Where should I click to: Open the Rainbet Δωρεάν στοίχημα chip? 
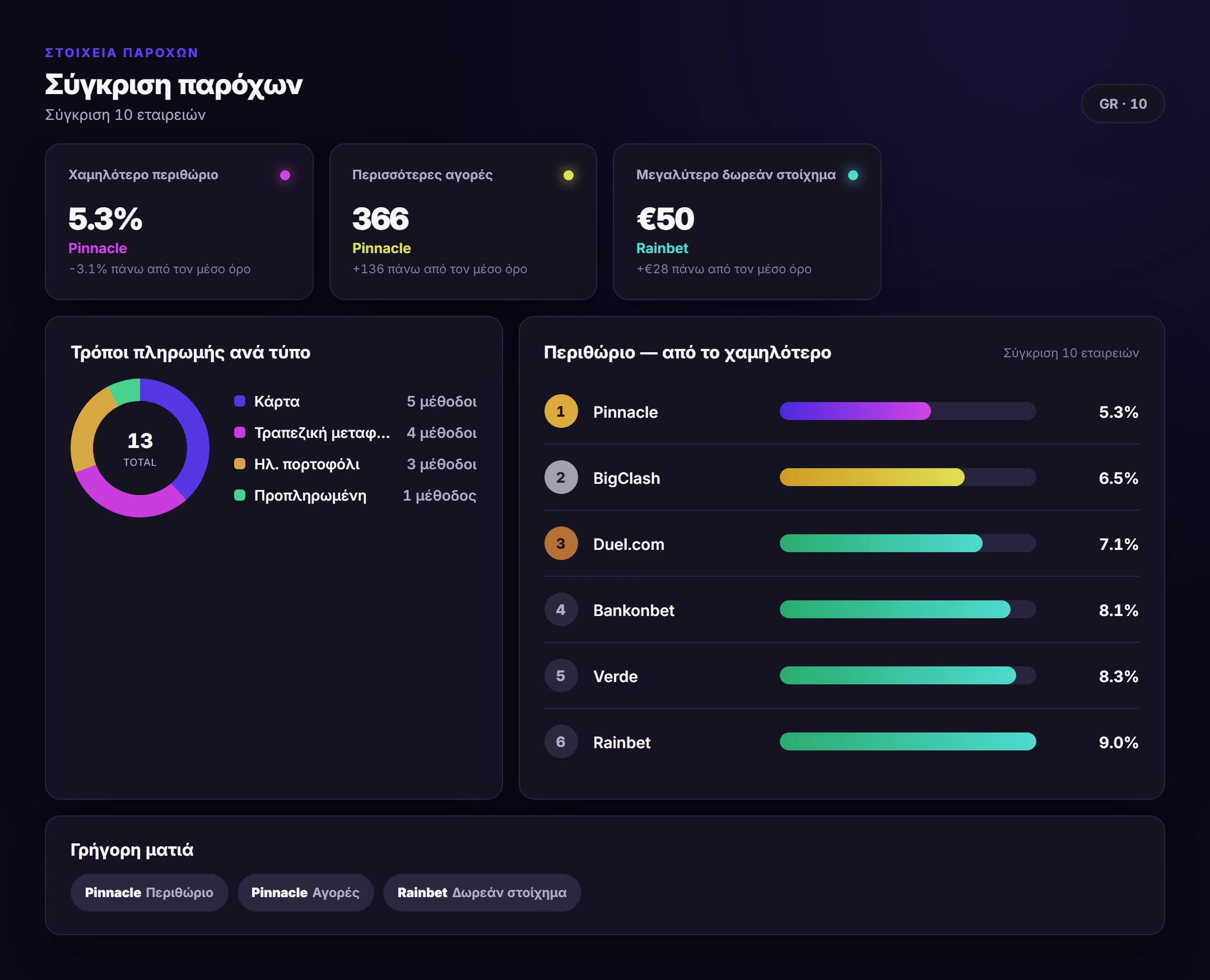[x=482, y=893]
